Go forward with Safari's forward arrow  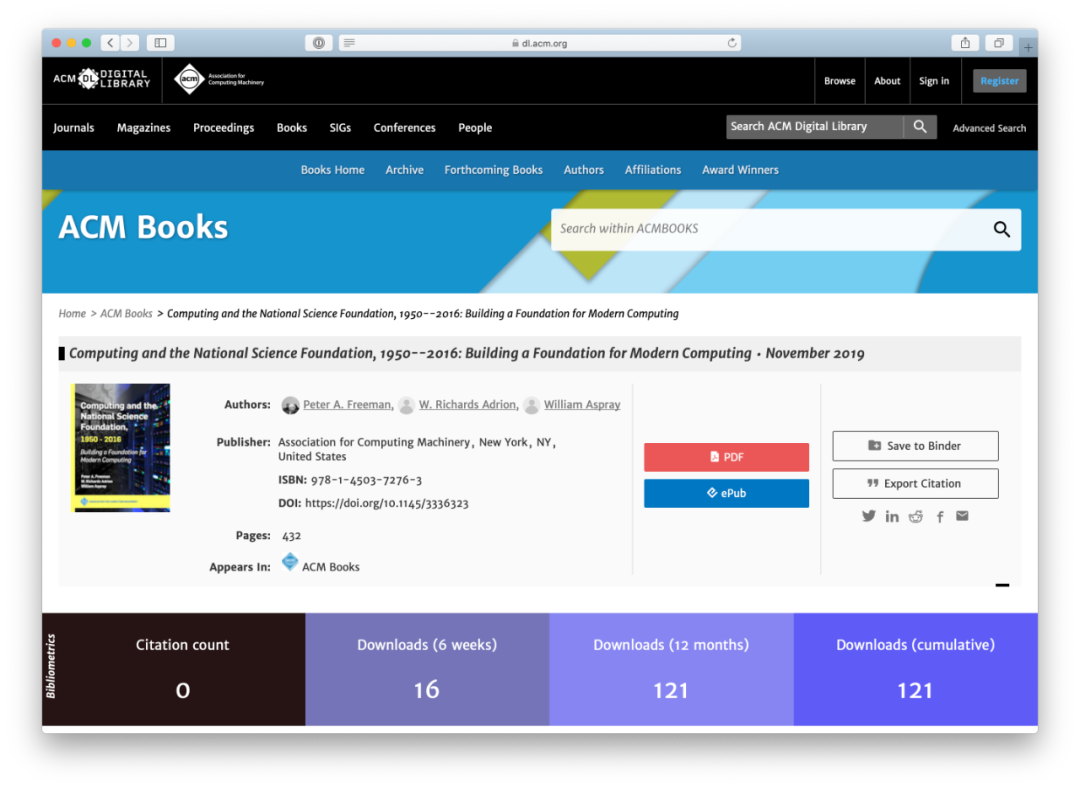[129, 43]
